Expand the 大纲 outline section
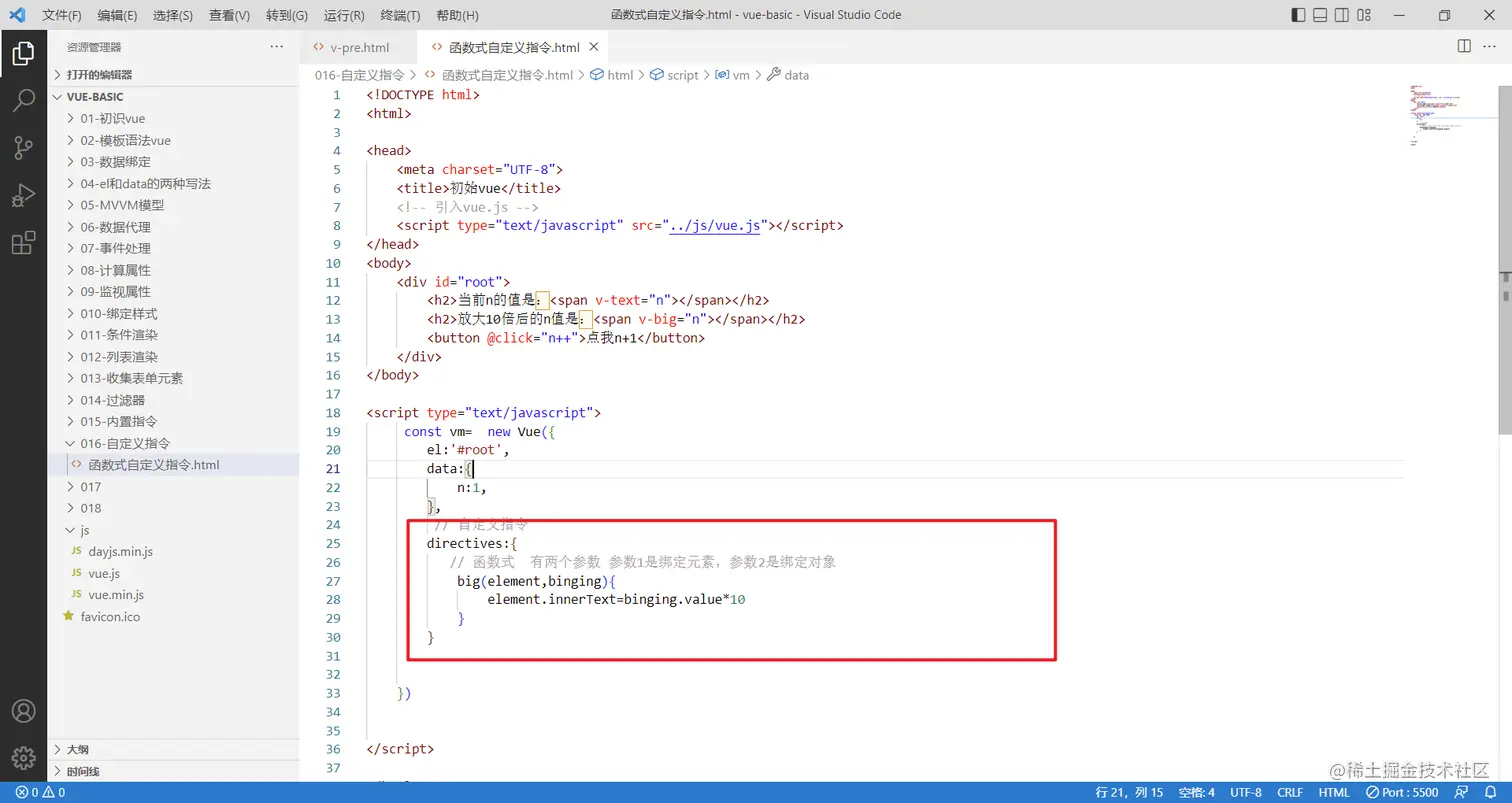Screen dimensions: 1512x803 click(173, 749)
